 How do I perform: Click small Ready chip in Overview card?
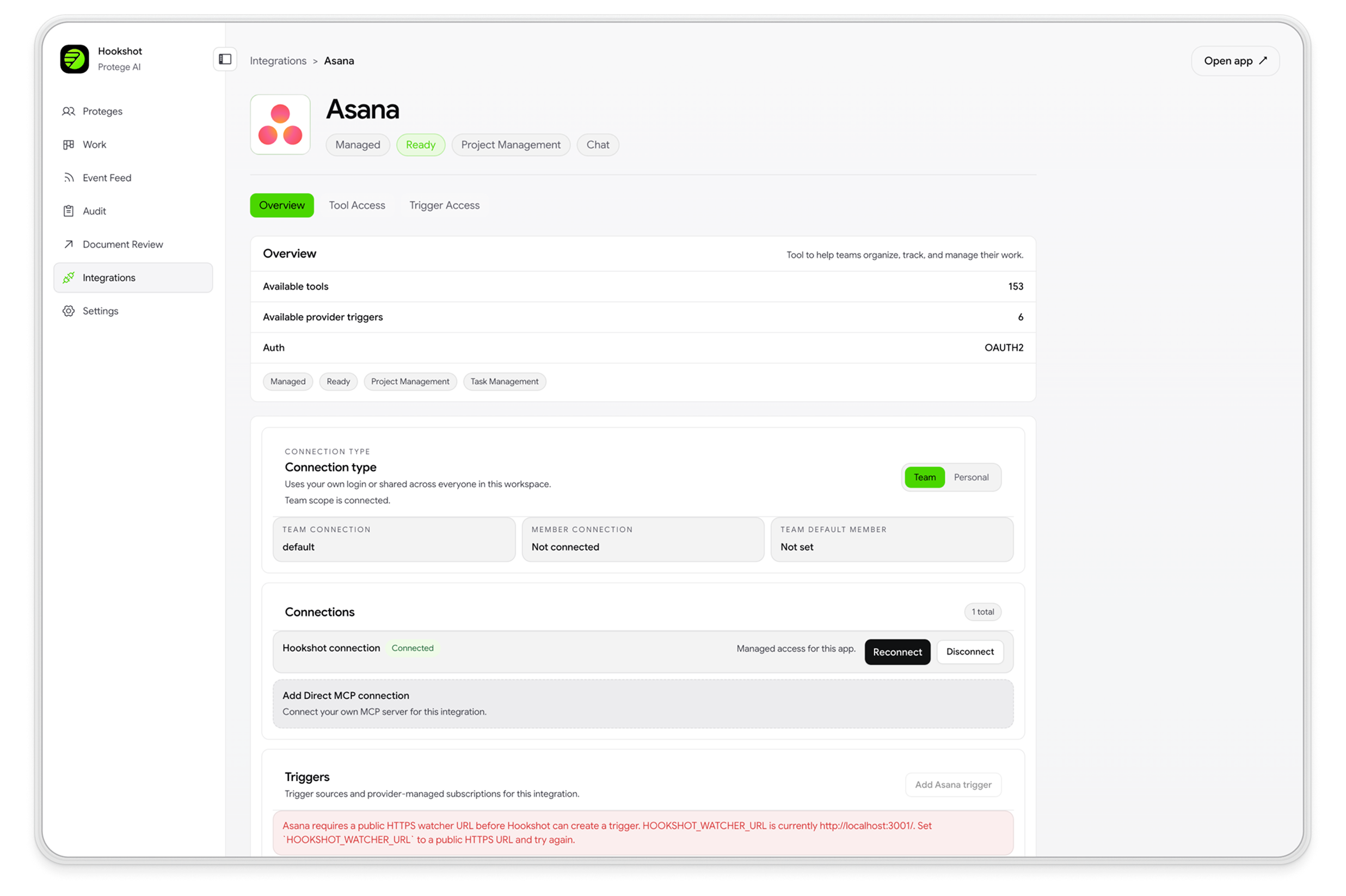[x=338, y=381]
